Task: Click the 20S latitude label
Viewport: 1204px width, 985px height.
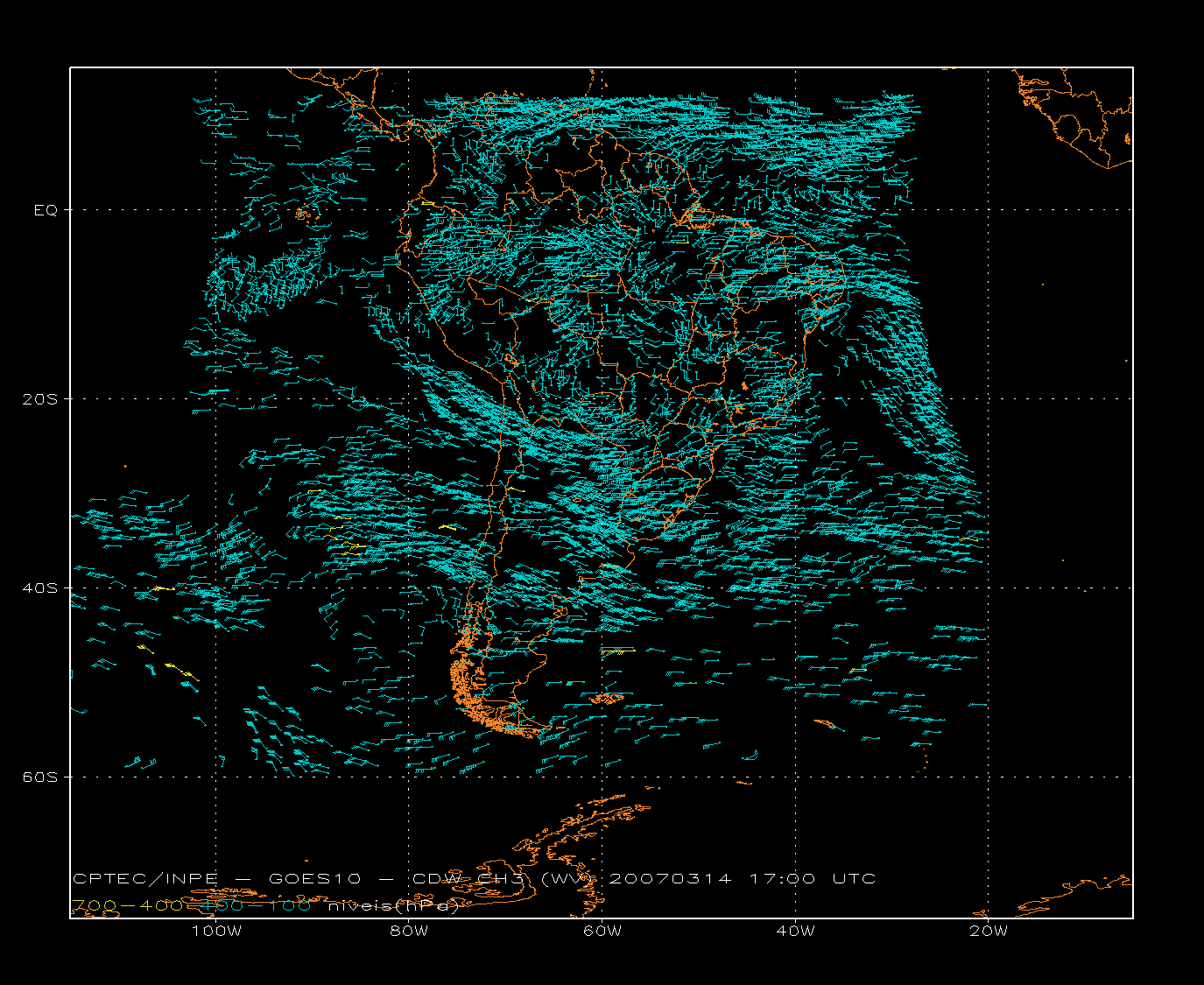Action: 40,399
